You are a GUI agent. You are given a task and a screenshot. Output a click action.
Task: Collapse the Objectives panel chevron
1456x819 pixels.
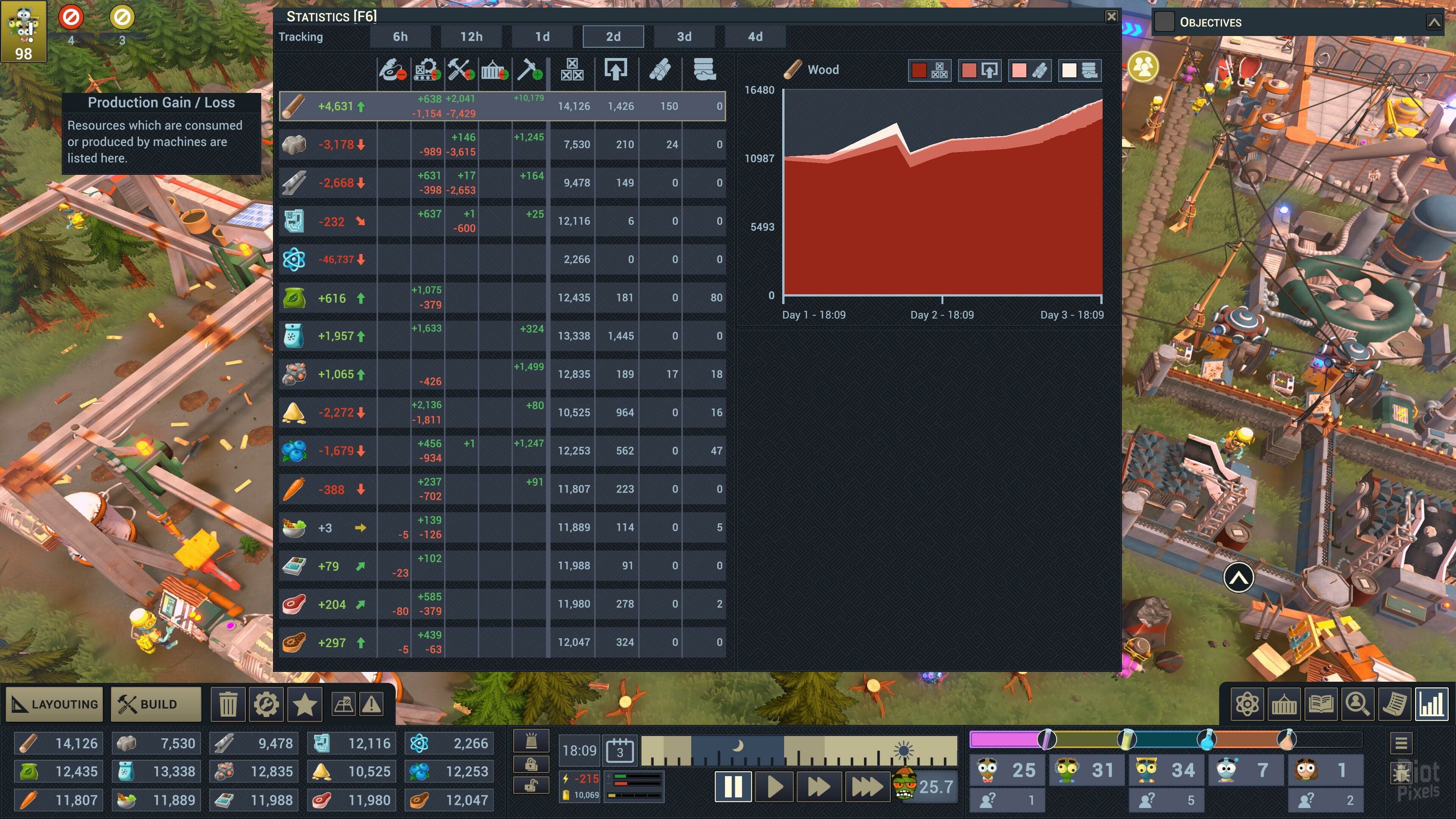click(x=1434, y=22)
